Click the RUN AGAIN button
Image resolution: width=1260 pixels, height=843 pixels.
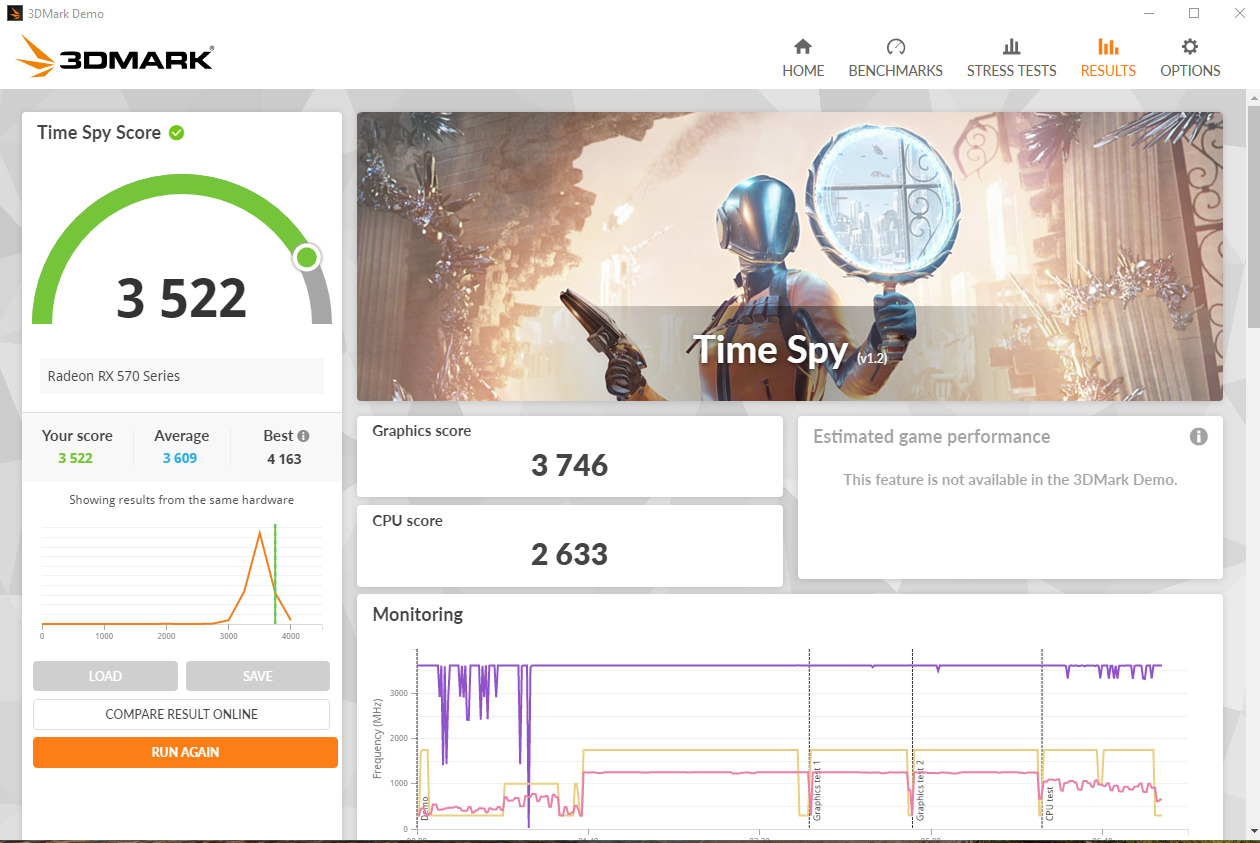click(x=185, y=752)
